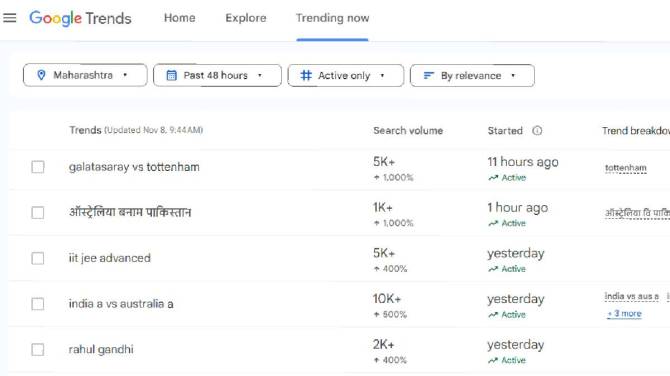Image resolution: width=670 pixels, height=376 pixels.
Task: Tick the checkbox for iit jee advanced
Action: [x=38, y=258]
